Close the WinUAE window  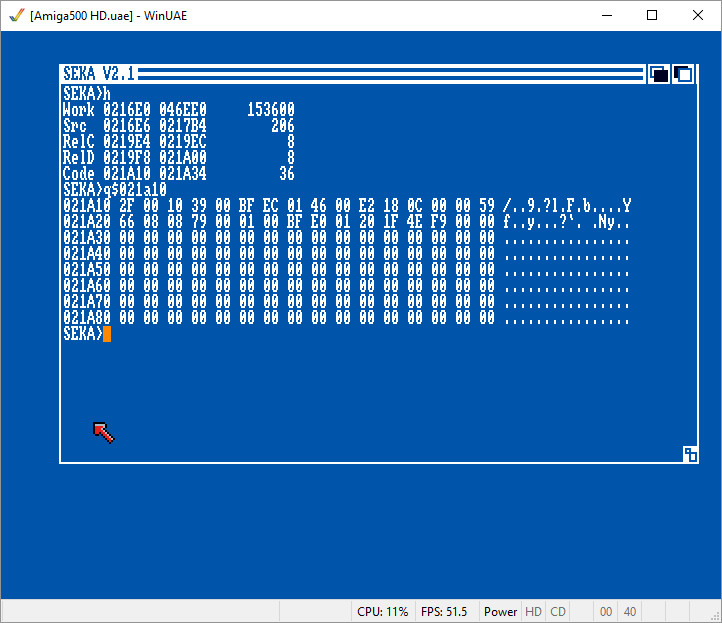[x=698, y=15]
